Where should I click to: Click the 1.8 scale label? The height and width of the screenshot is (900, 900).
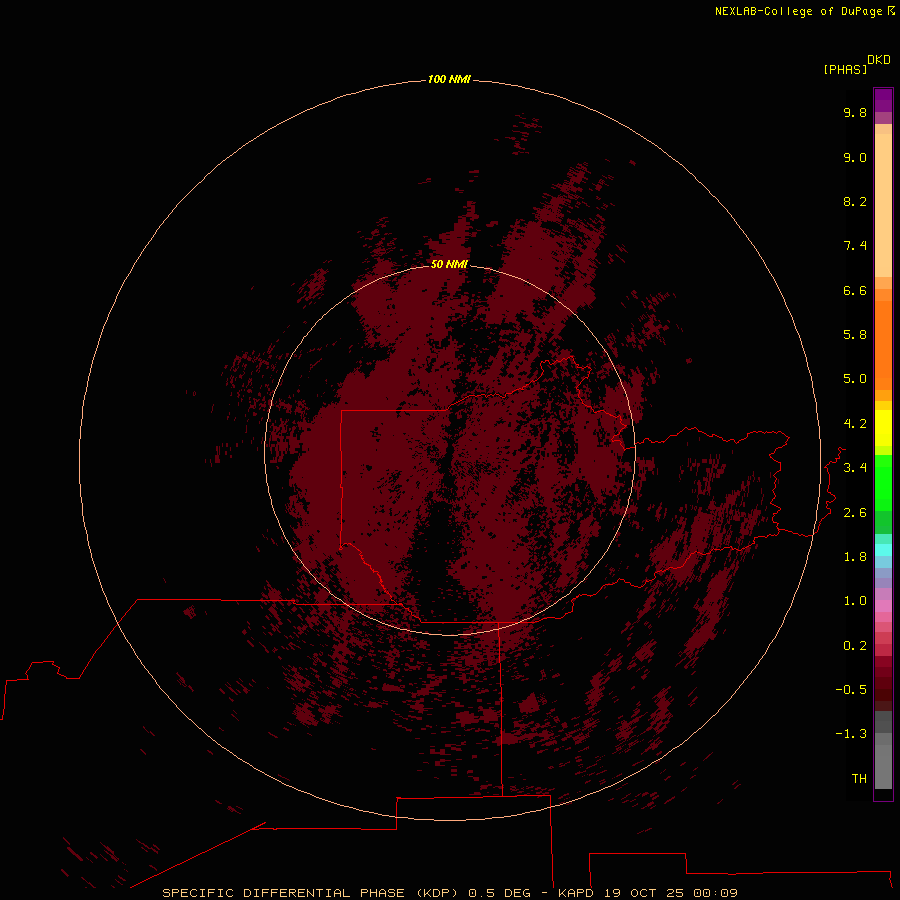(855, 557)
